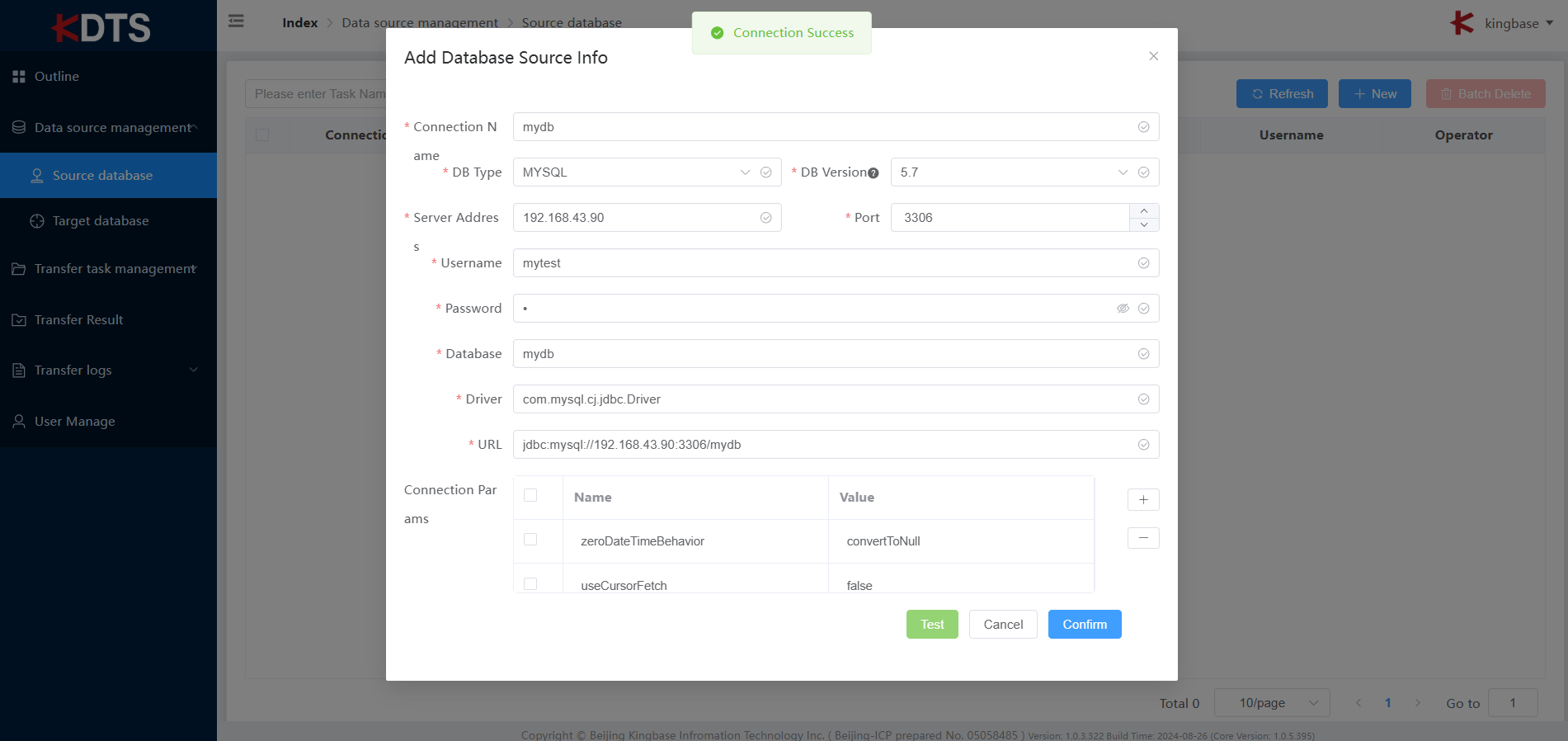Open the 10/page size dropdown
Viewport: 1568px width, 741px height.
click(x=1272, y=703)
